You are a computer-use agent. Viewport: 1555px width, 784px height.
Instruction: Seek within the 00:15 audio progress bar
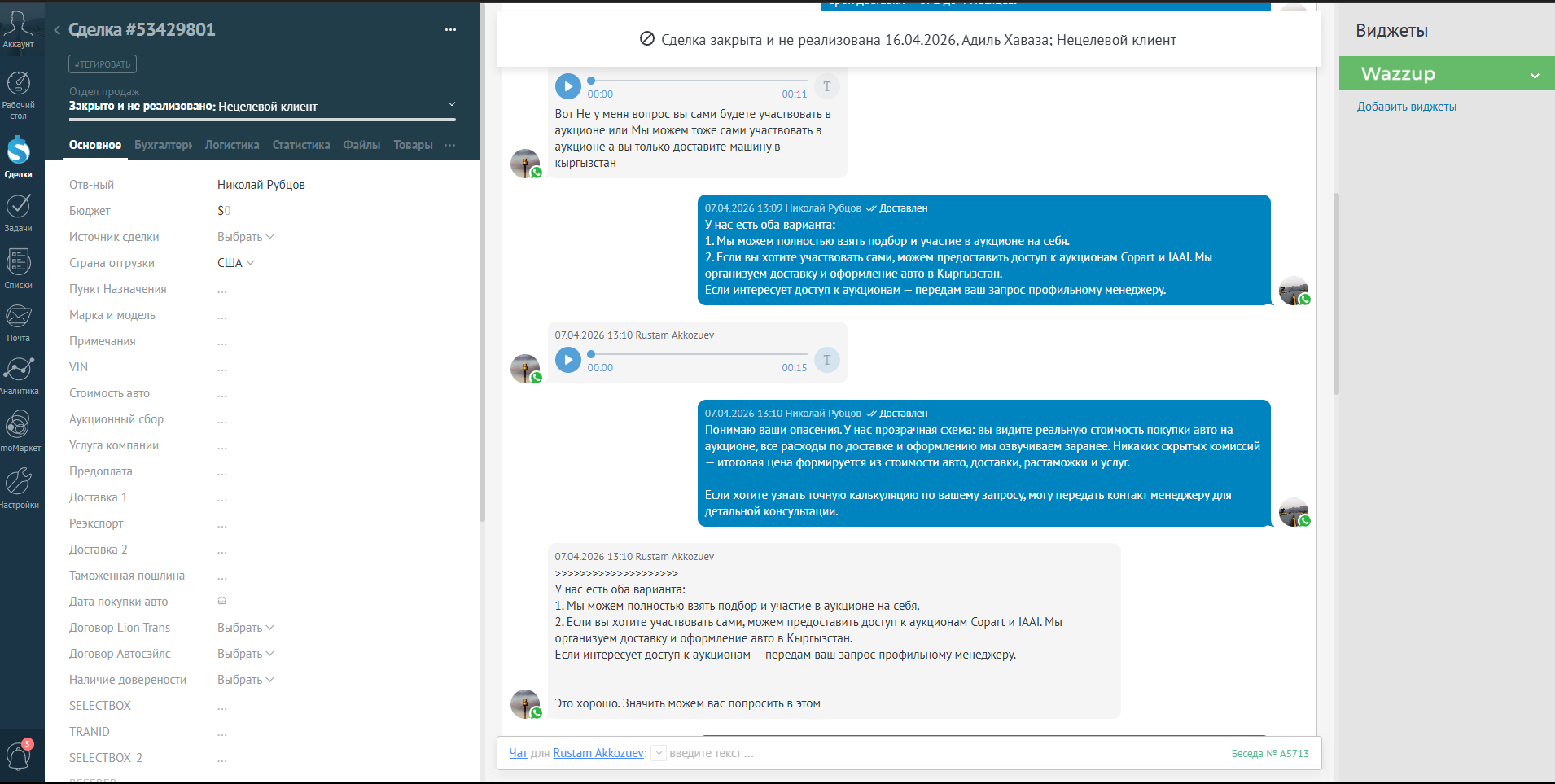698,354
